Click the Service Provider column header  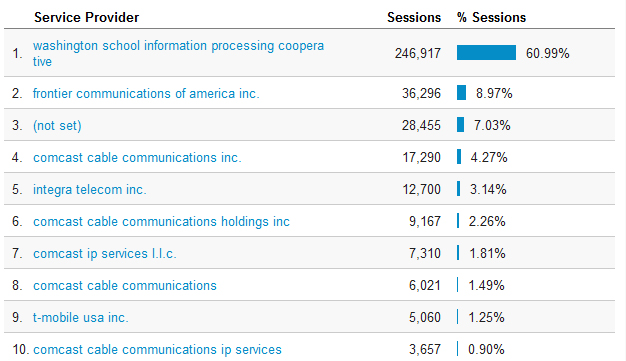(86, 17)
